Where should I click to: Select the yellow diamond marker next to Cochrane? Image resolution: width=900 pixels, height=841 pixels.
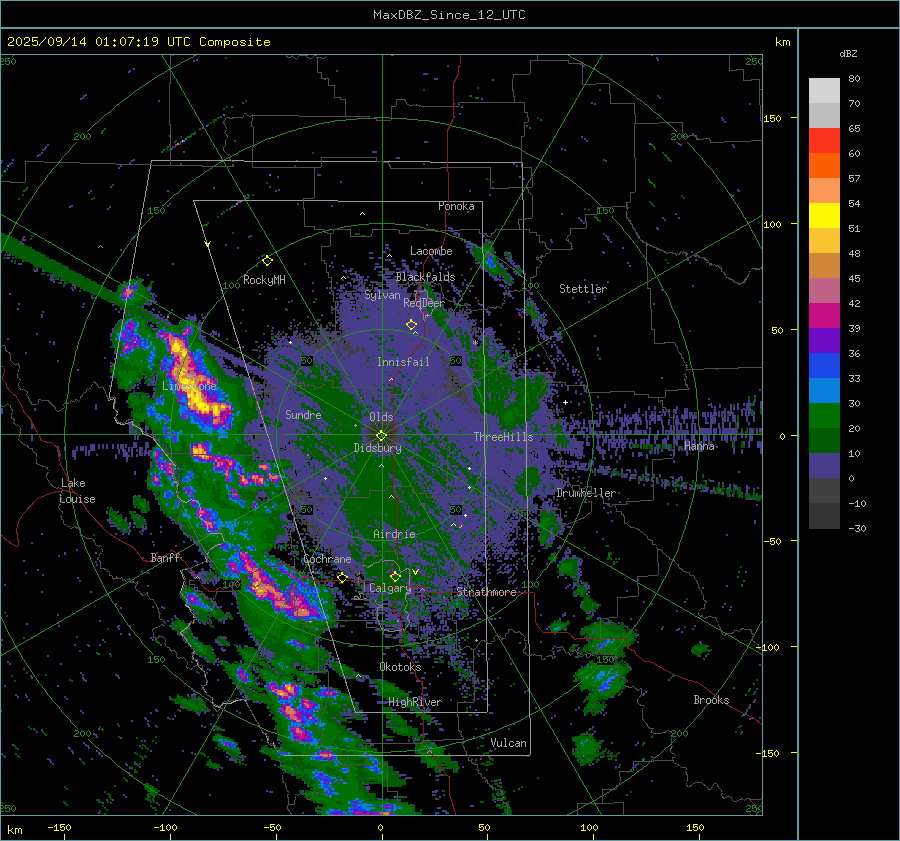tap(342, 578)
